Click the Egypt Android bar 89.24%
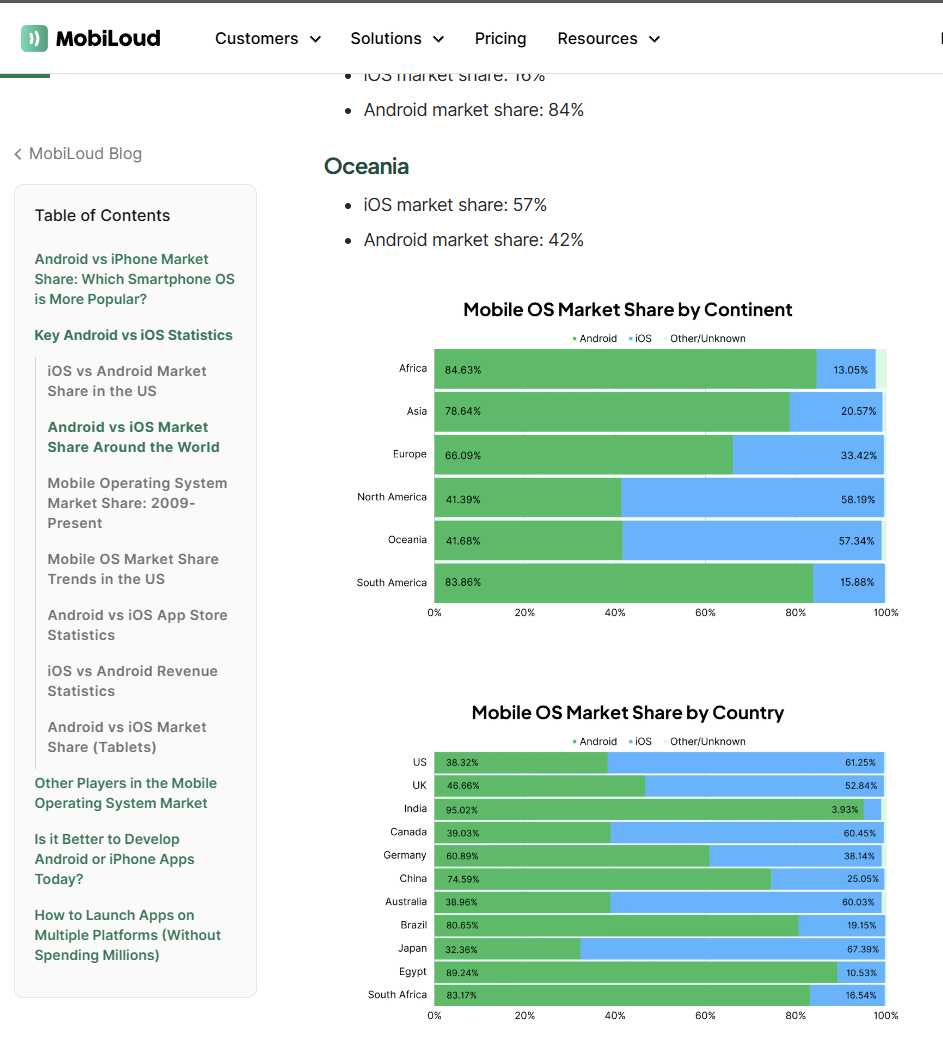The width and height of the screenshot is (943, 1042). tap(636, 972)
